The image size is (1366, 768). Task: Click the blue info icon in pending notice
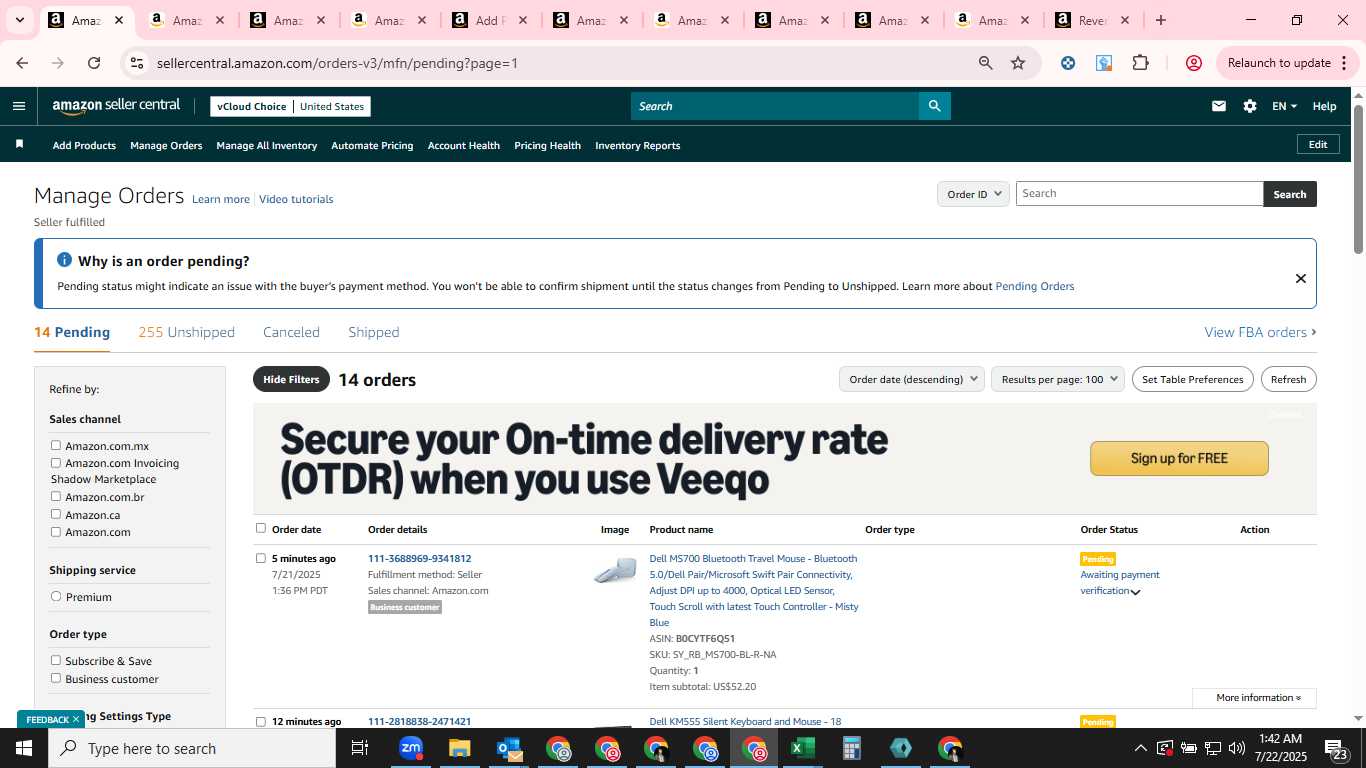tap(64, 260)
